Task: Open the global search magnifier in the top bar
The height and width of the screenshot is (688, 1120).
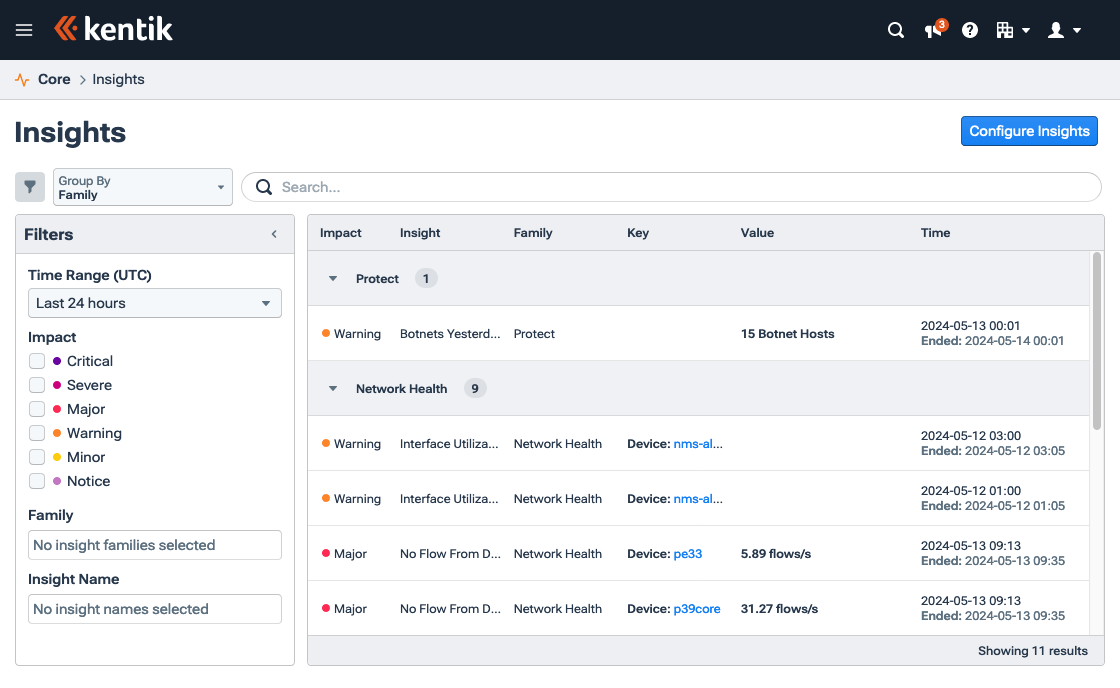Action: (x=895, y=30)
